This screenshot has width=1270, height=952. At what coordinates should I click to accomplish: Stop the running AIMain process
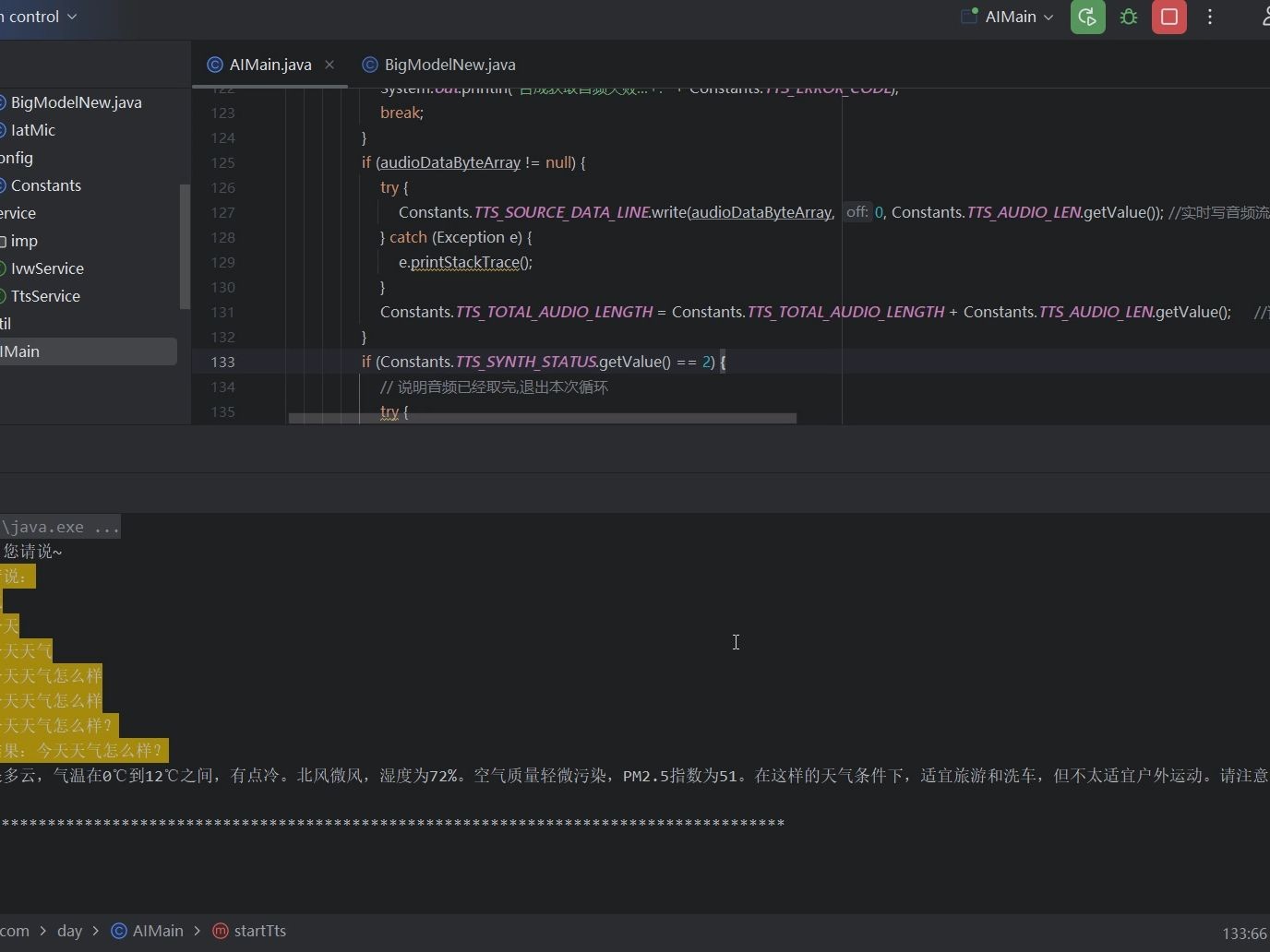pyautogui.click(x=1168, y=17)
